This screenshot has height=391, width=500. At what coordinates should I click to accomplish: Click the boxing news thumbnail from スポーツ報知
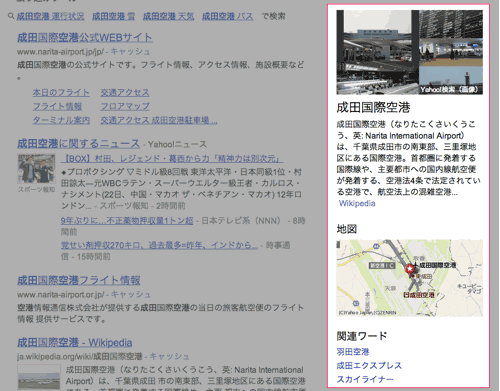click(36, 169)
